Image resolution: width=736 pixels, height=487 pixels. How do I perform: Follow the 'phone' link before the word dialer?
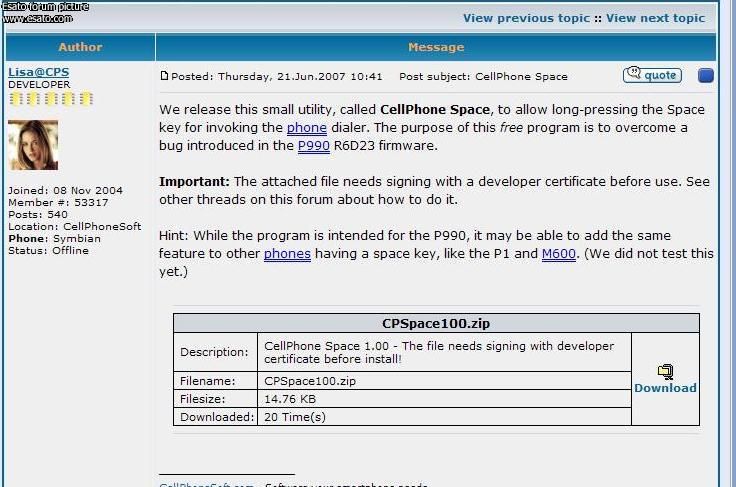(306, 128)
